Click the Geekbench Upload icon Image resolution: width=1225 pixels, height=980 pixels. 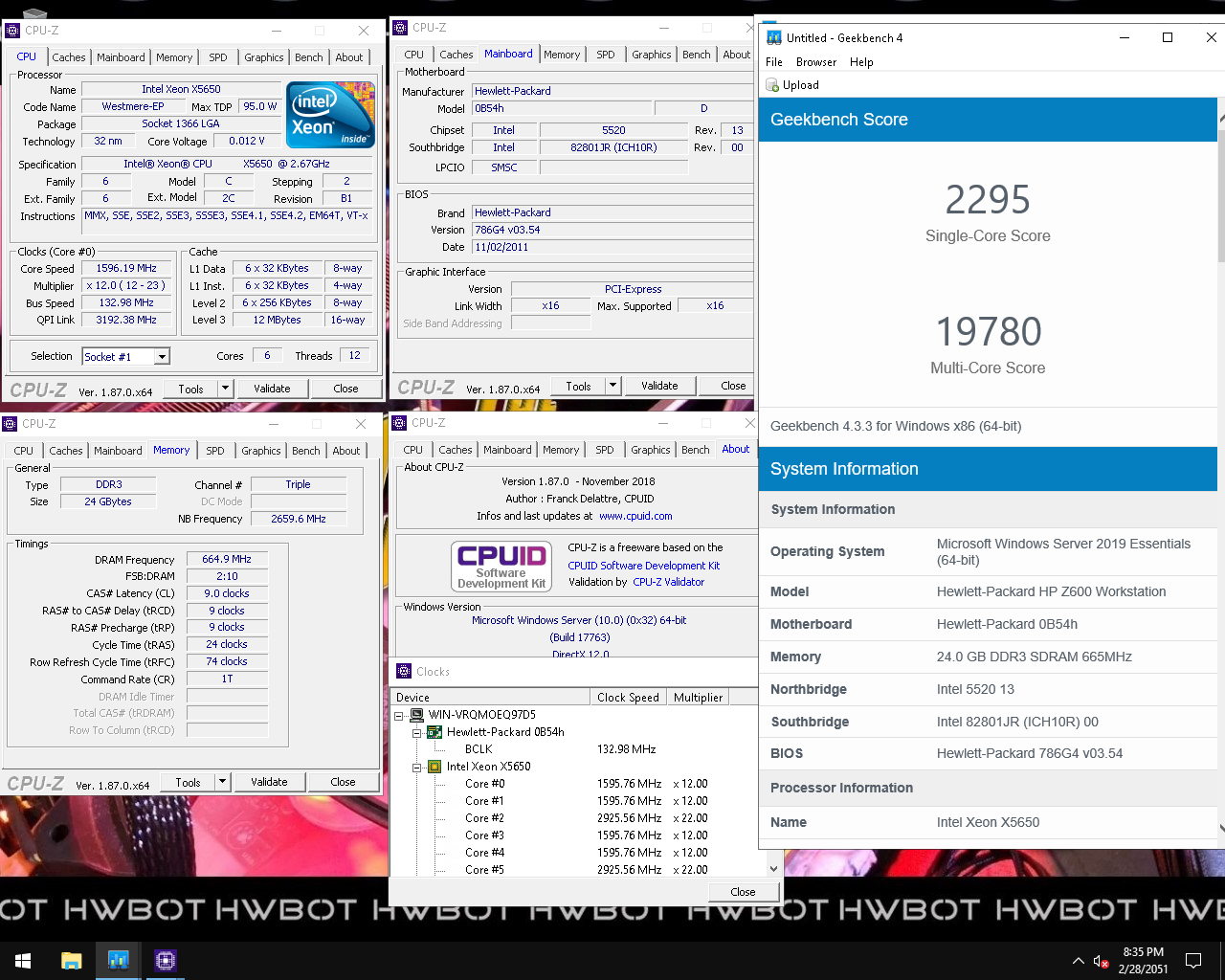772,85
